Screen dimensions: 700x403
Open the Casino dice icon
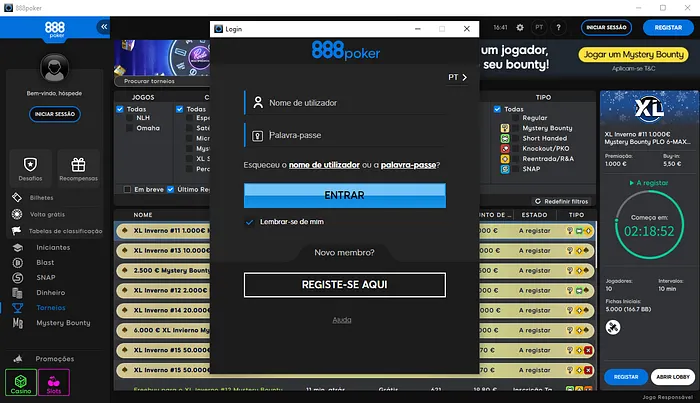21,382
